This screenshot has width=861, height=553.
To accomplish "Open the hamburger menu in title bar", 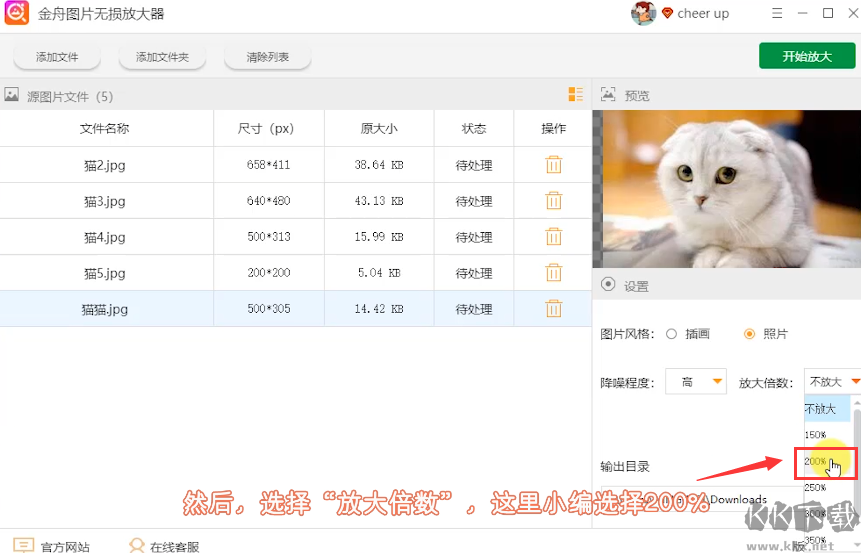I will point(777,13).
